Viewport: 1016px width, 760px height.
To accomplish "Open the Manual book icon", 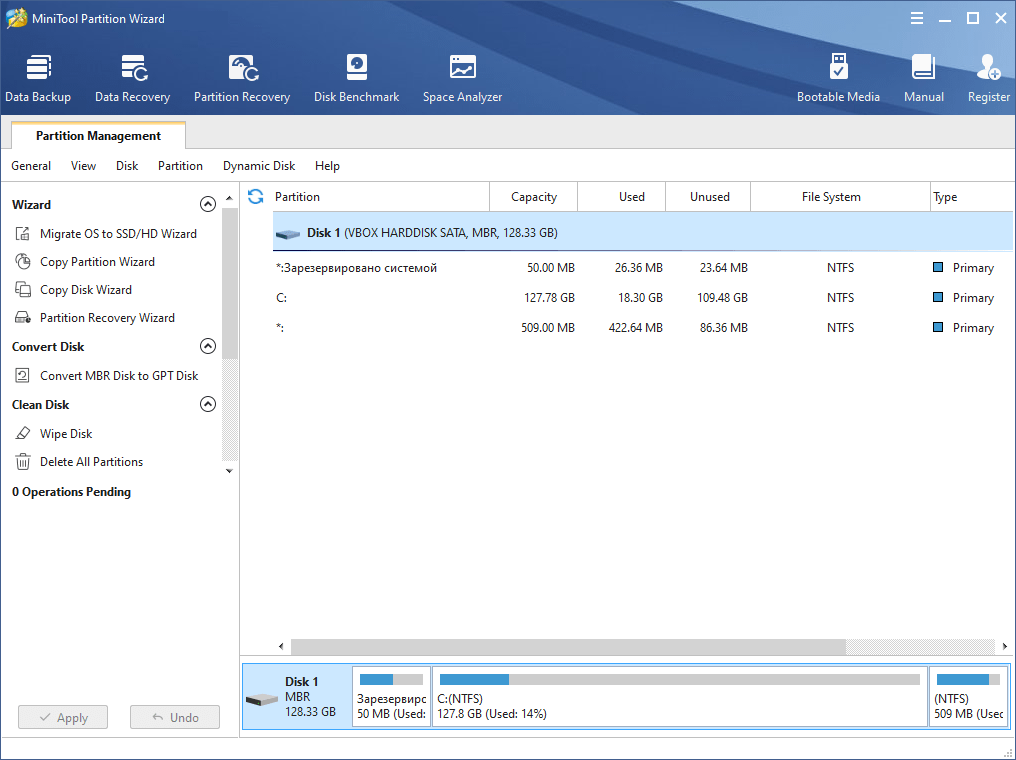I will pyautogui.click(x=923, y=67).
